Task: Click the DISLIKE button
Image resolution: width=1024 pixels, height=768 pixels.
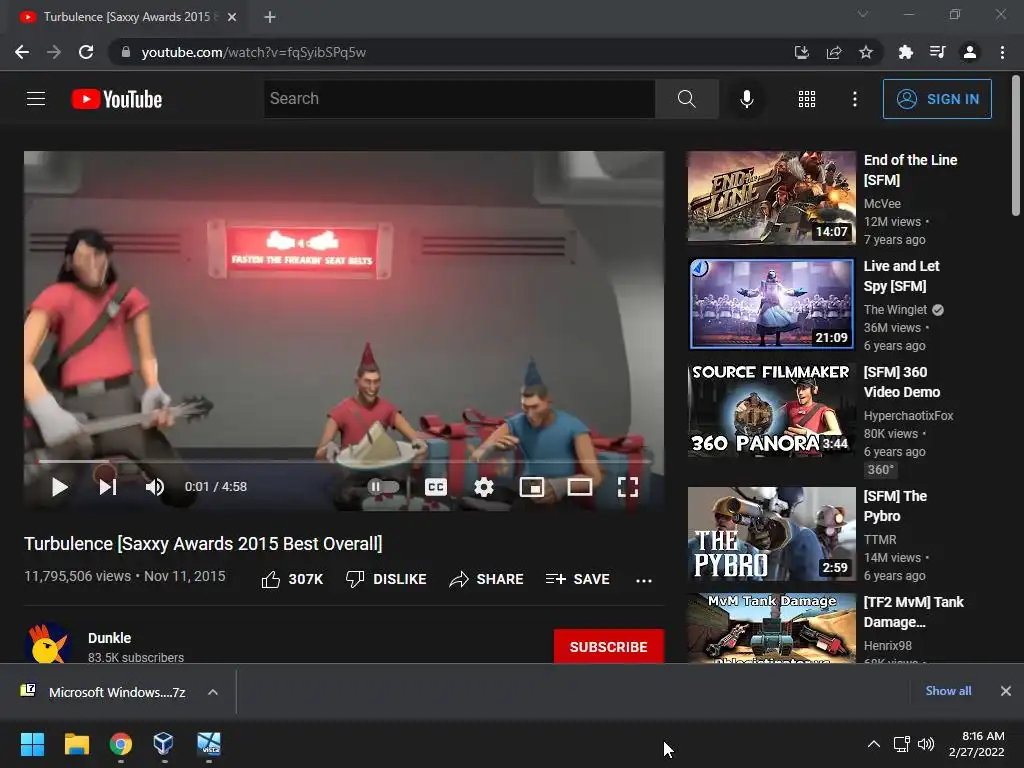Action: (x=386, y=579)
